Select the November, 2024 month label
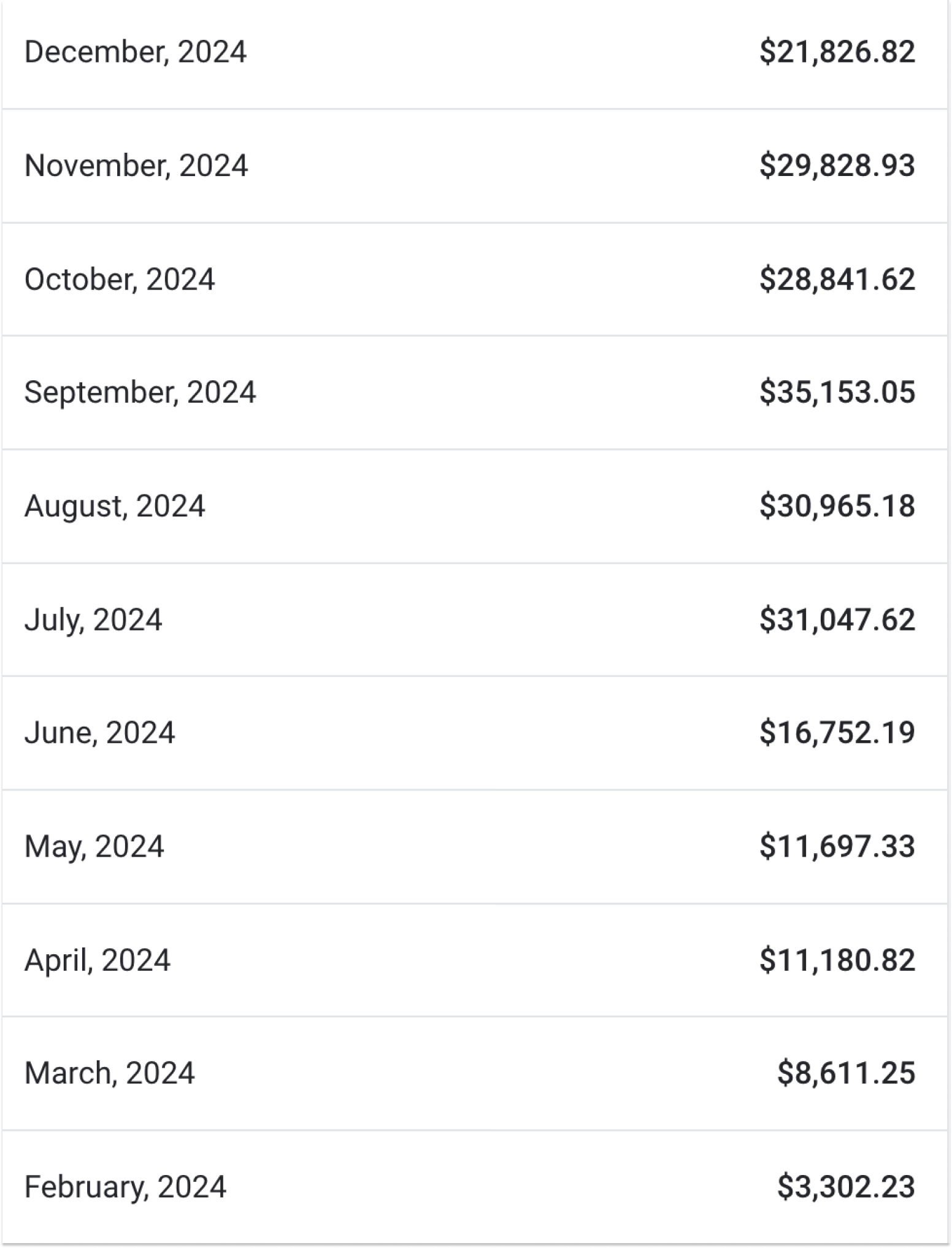Screen dimensions: 952x1248 (136, 166)
